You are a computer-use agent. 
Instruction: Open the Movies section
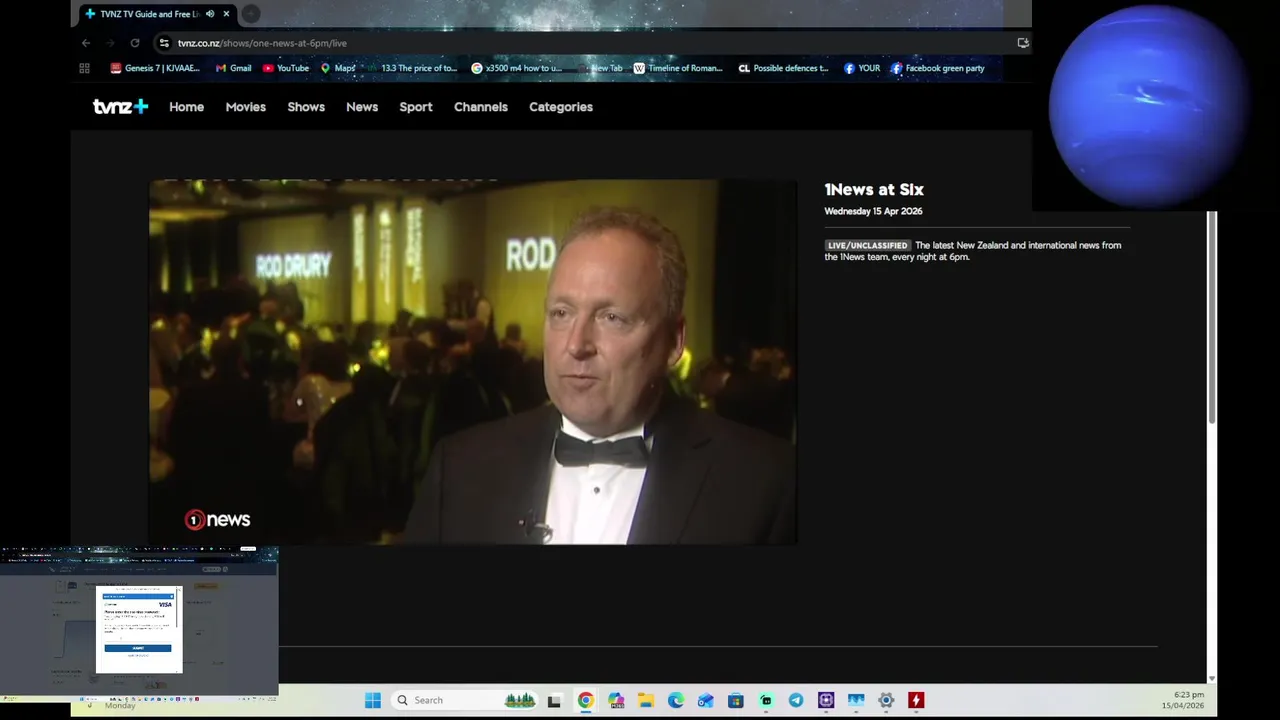[245, 107]
